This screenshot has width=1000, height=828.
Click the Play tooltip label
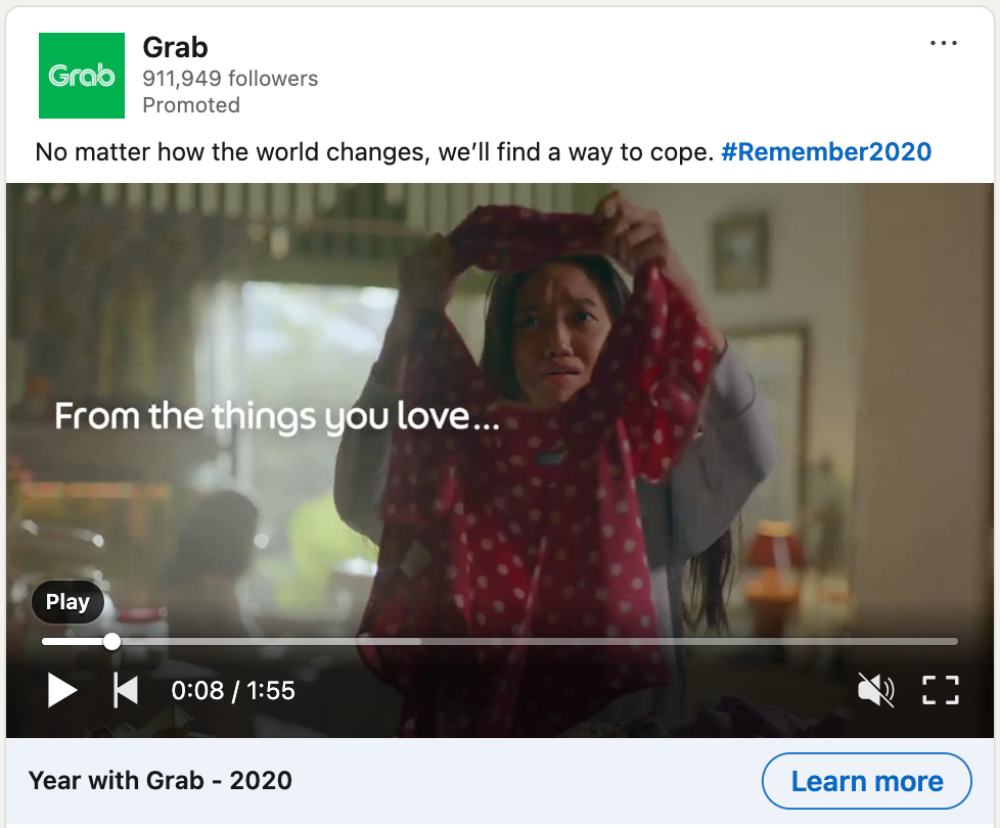click(x=68, y=602)
